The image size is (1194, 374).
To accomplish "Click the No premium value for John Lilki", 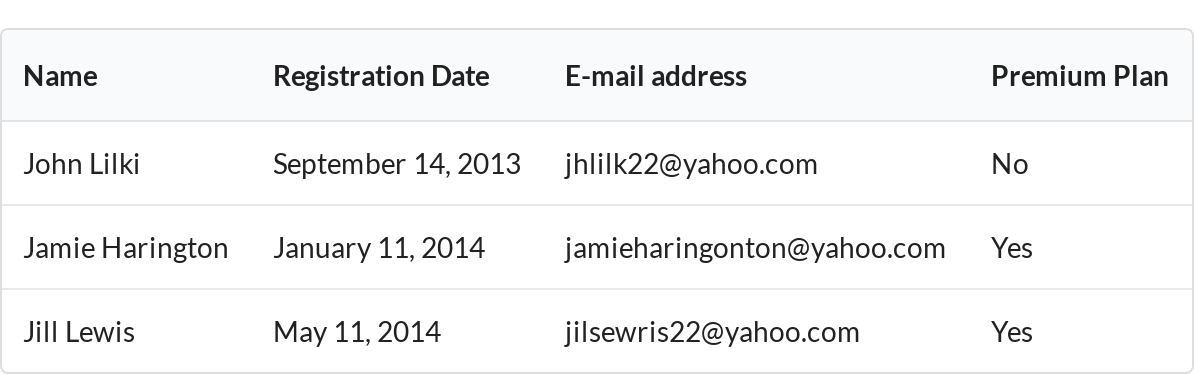I will coord(1010,164).
